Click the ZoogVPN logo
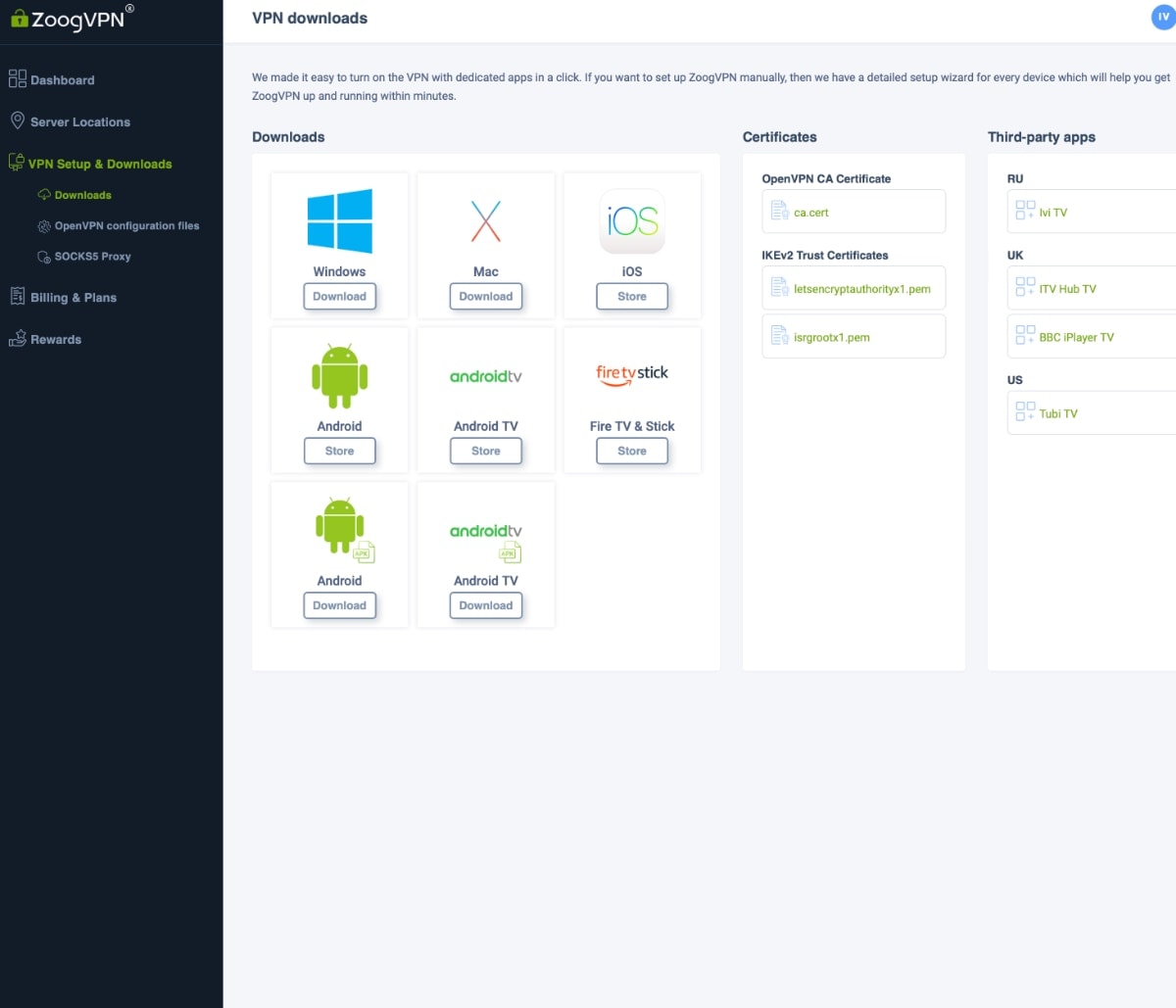1176x1008 pixels. coord(72,18)
